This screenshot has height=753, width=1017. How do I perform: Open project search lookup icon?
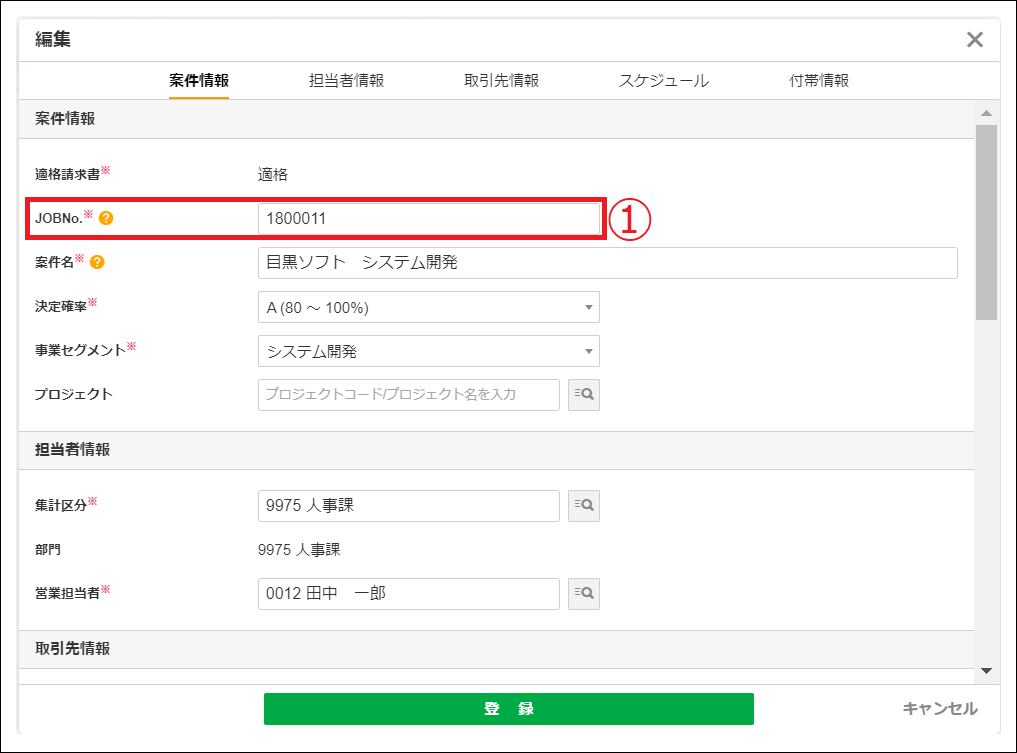tap(584, 394)
